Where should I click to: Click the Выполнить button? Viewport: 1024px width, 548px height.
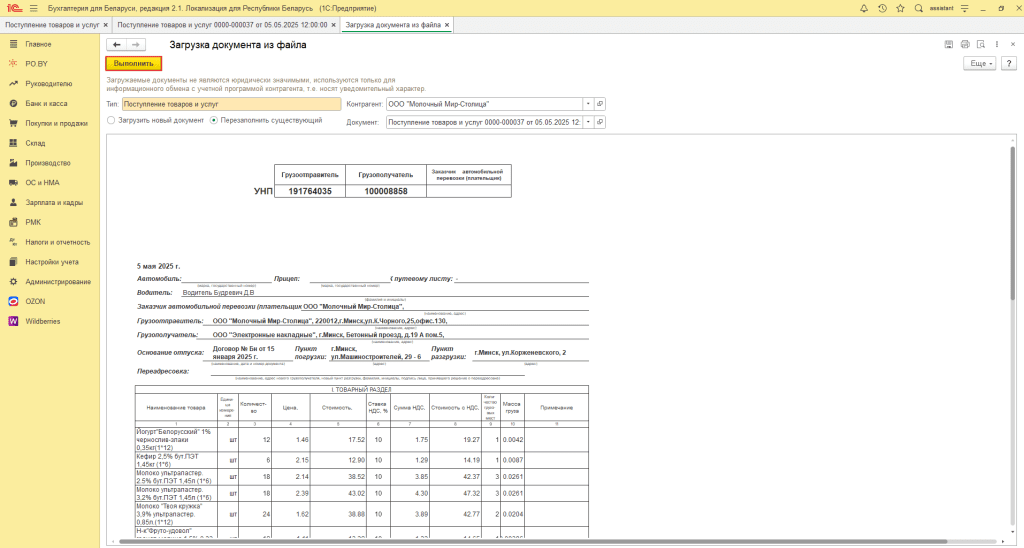click(133, 63)
